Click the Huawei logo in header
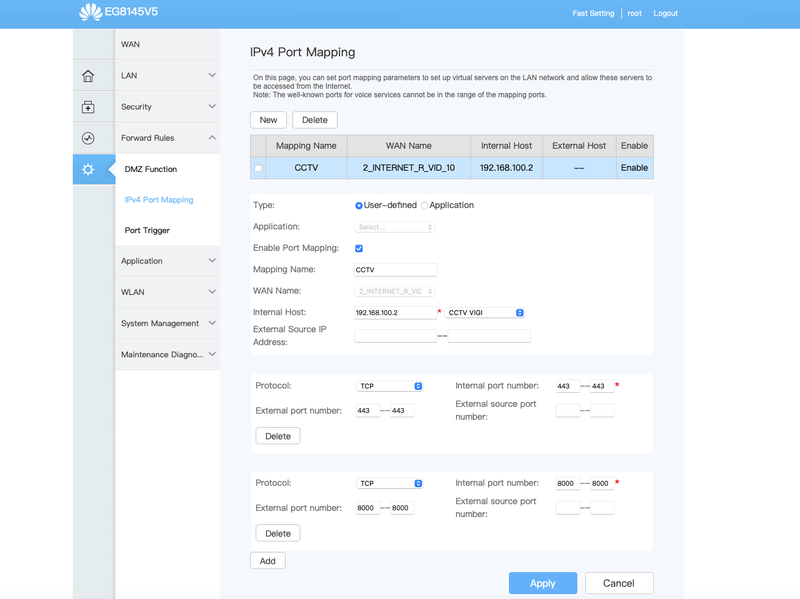The height and width of the screenshot is (599, 800). point(91,12)
